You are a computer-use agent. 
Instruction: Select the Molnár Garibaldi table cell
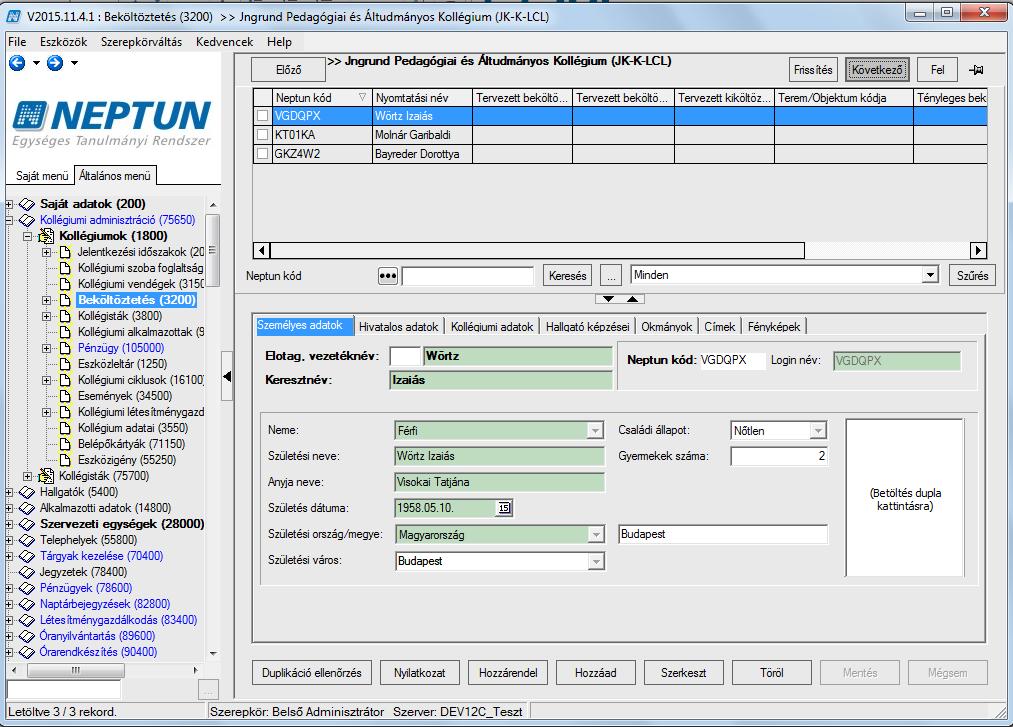(x=423, y=135)
